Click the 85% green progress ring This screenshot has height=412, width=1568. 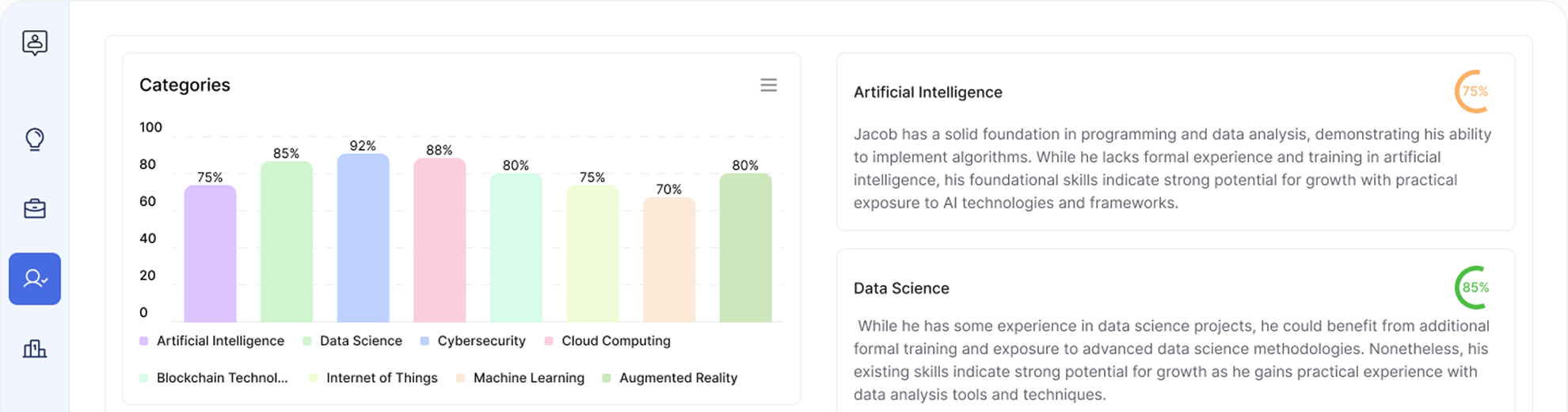click(x=1474, y=288)
